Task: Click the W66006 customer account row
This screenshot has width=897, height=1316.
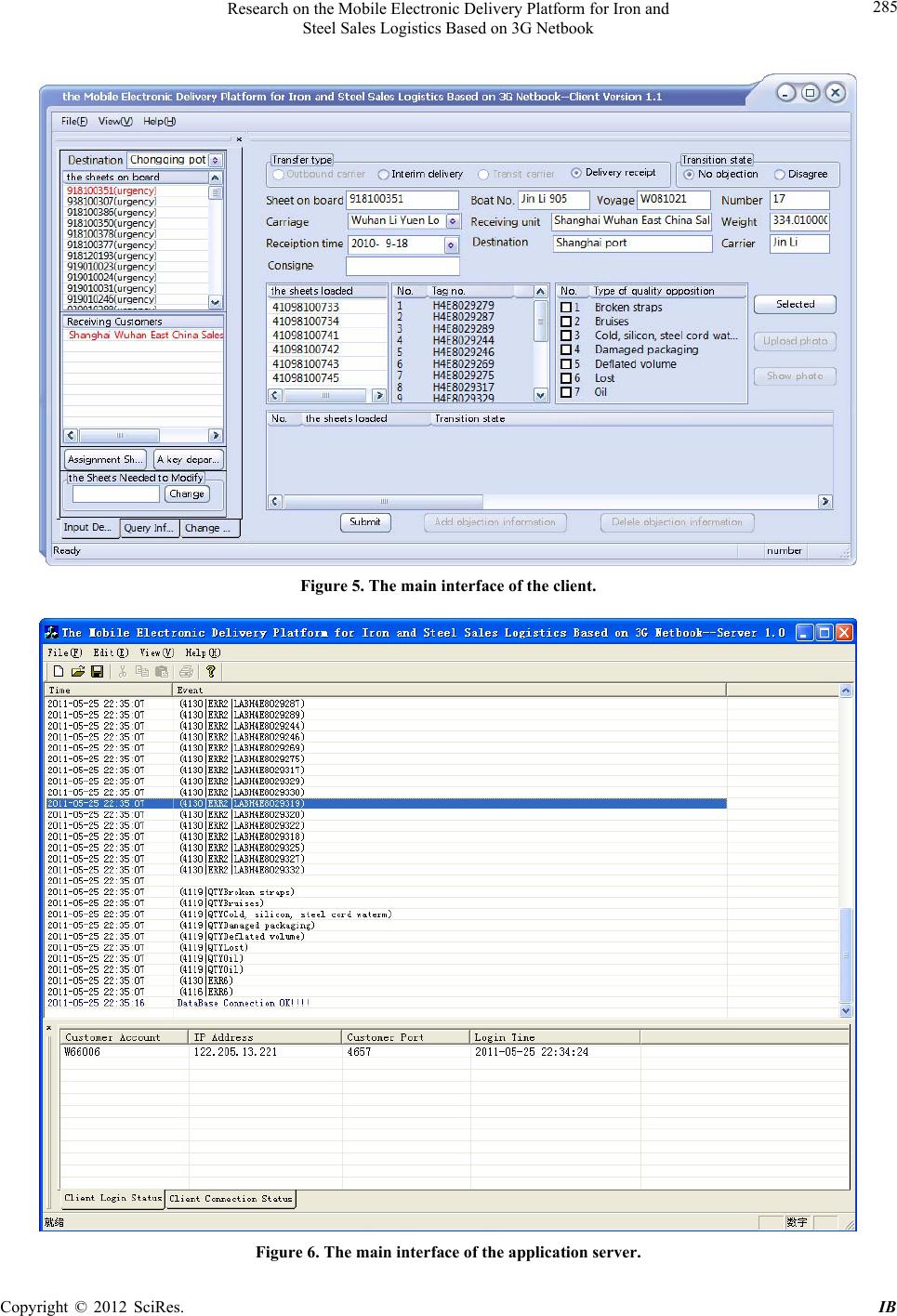Action: tap(455, 1052)
